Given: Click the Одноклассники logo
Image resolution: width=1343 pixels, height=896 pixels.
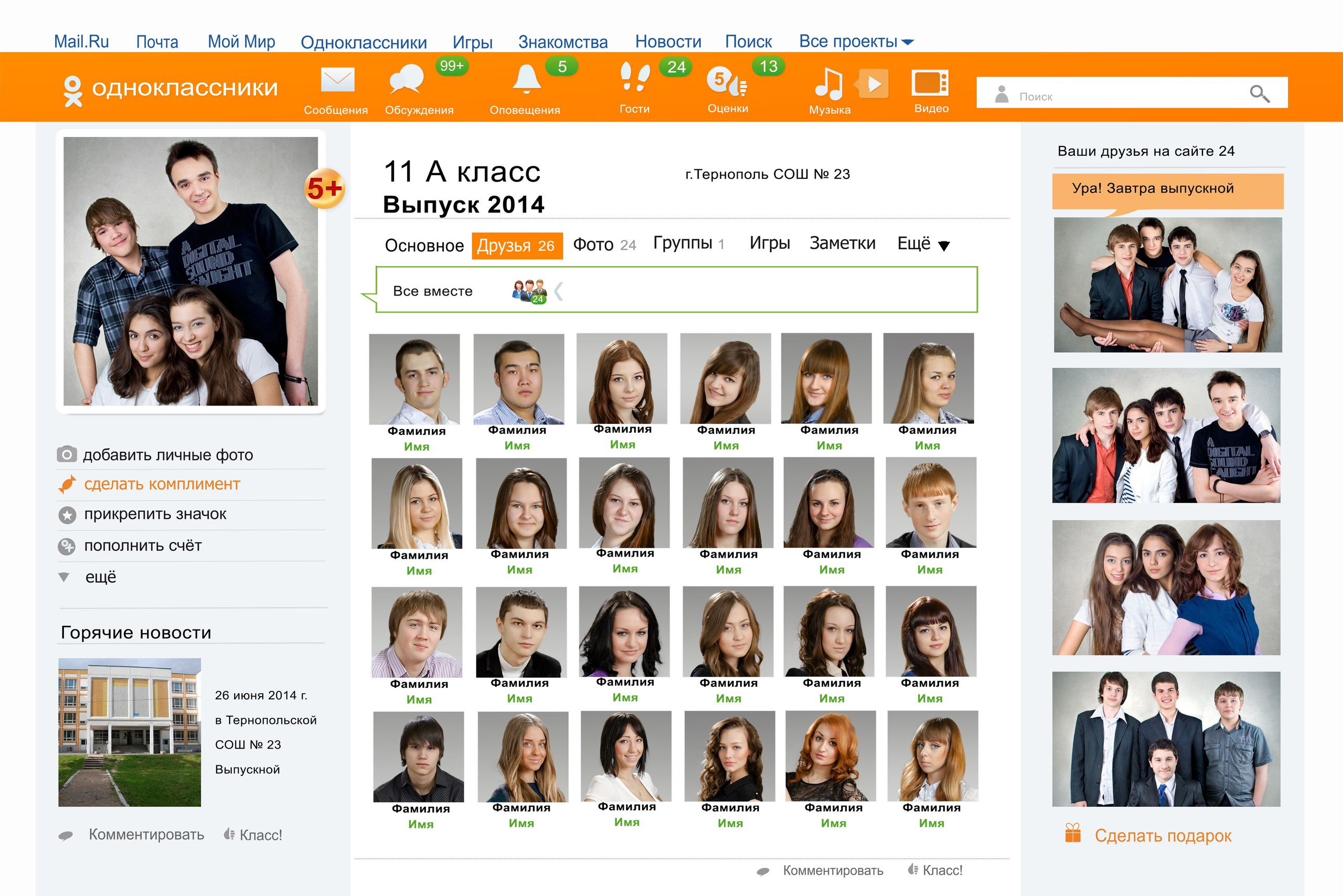Looking at the screenshot, I should (170, 89).
